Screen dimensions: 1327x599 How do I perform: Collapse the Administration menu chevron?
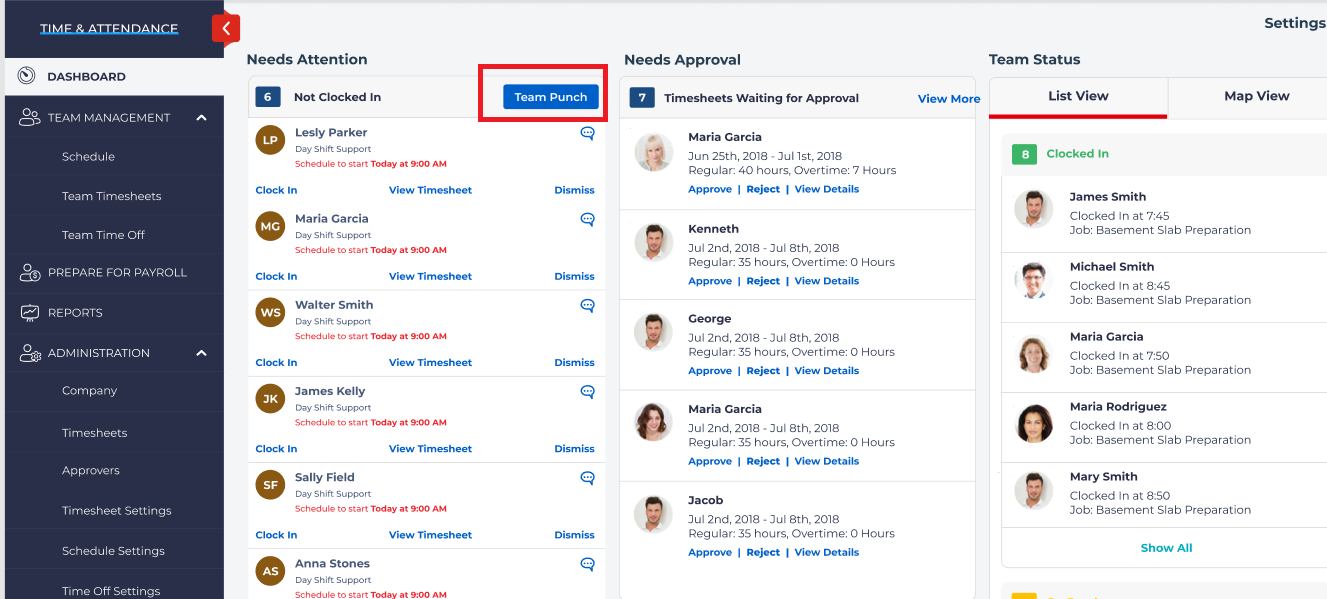201,352
